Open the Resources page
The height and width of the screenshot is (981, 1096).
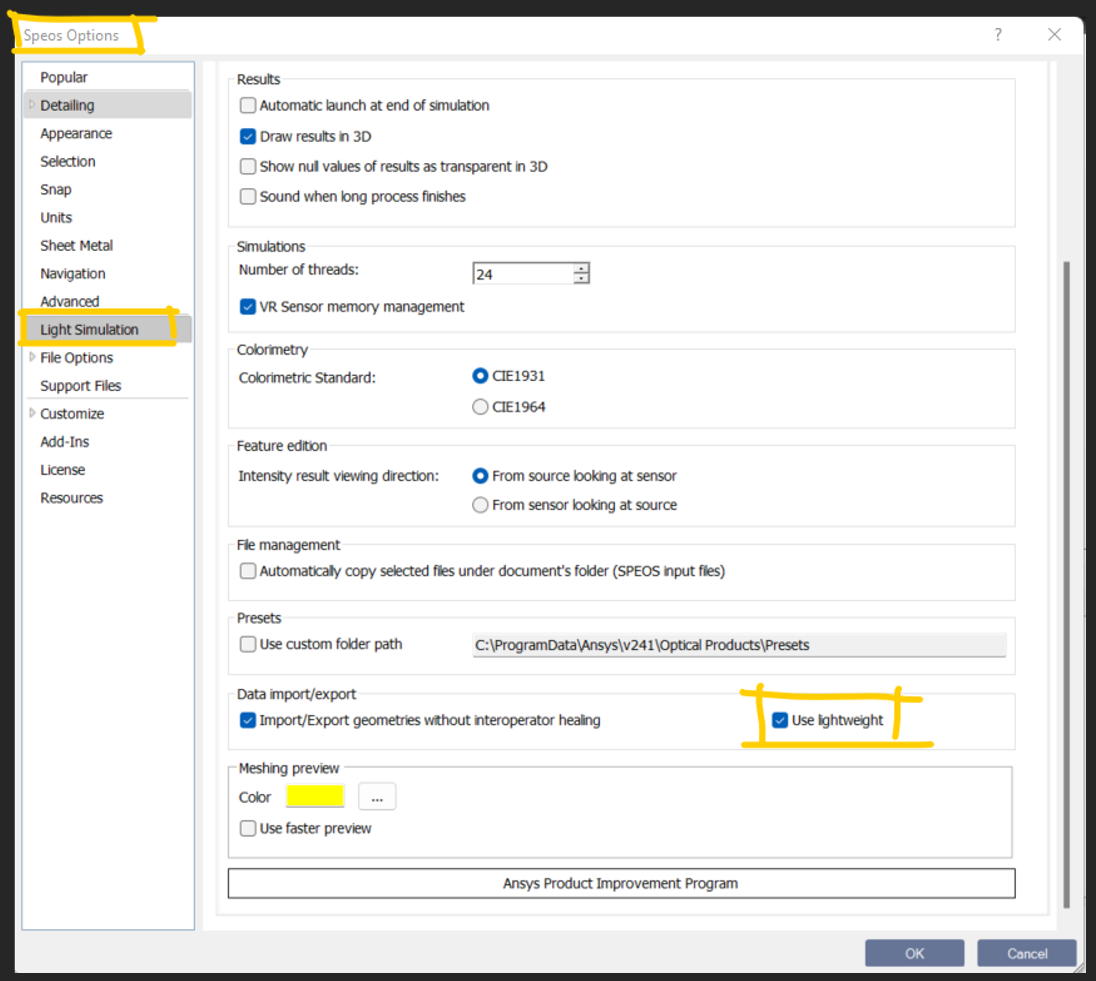(71, 497)
